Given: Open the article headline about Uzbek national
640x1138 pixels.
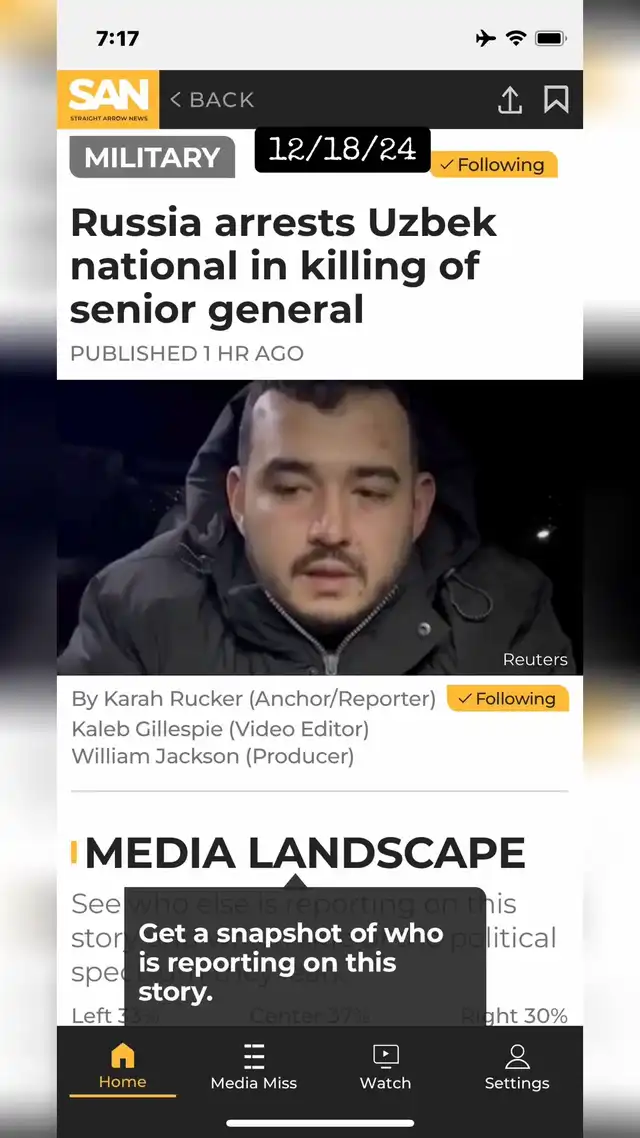Looking at the screenshot, I should pyautogui.click(x=284, y=266).
